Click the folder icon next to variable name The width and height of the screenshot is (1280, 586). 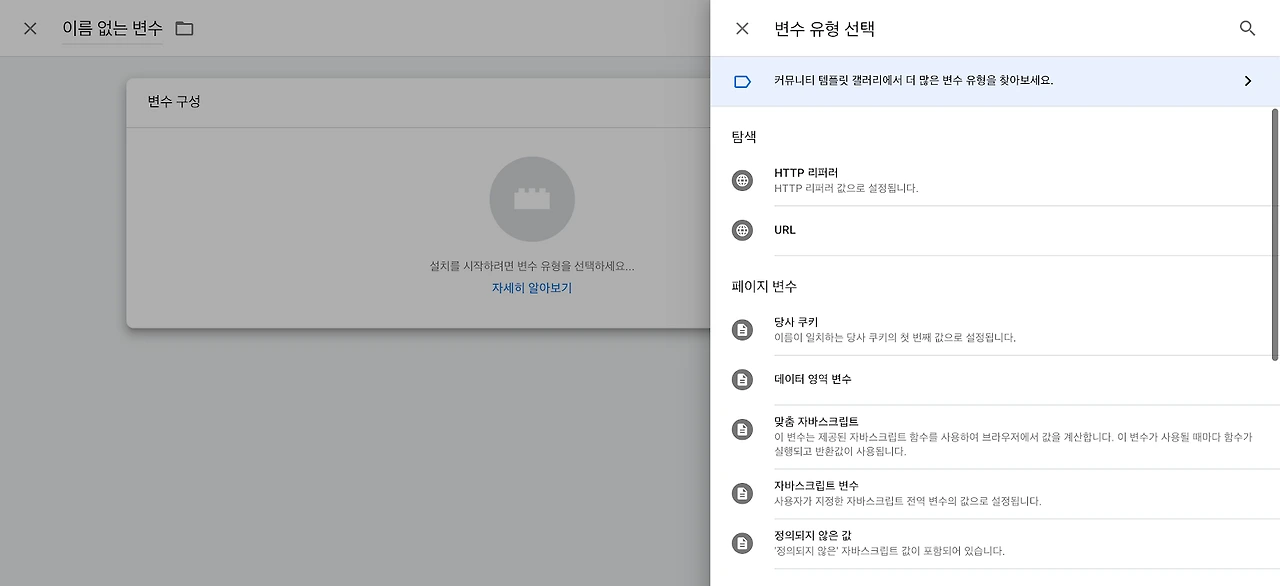184,29
